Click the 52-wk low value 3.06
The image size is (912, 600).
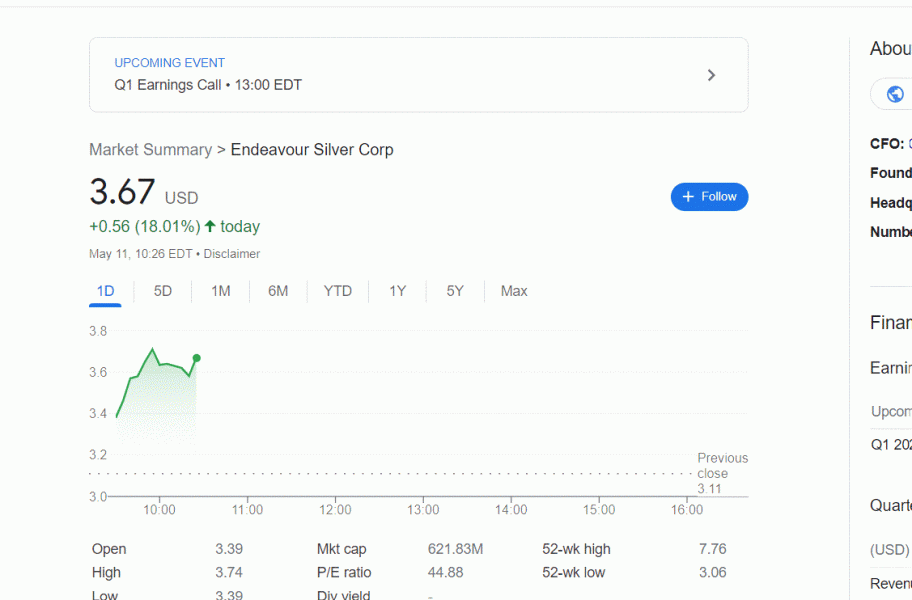click(x=712, y=572)
